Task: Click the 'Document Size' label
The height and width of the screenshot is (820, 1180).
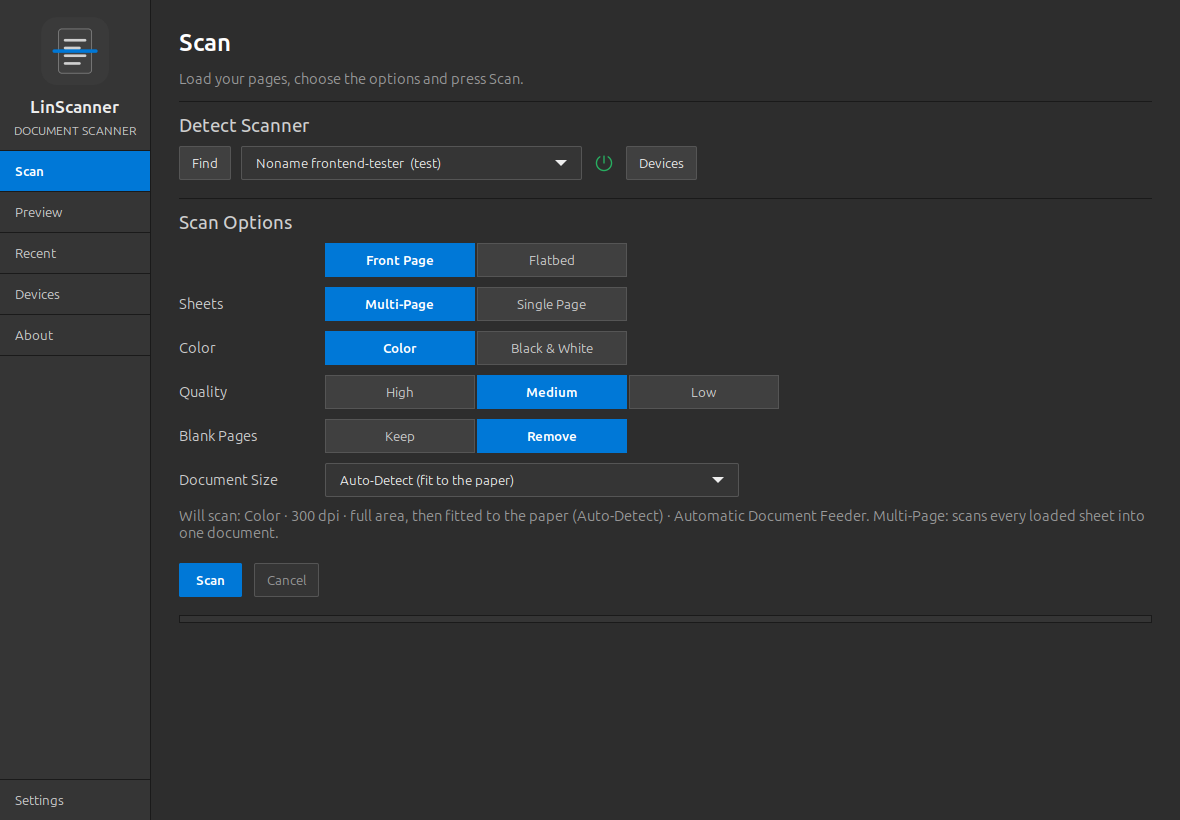Action: 228,480
